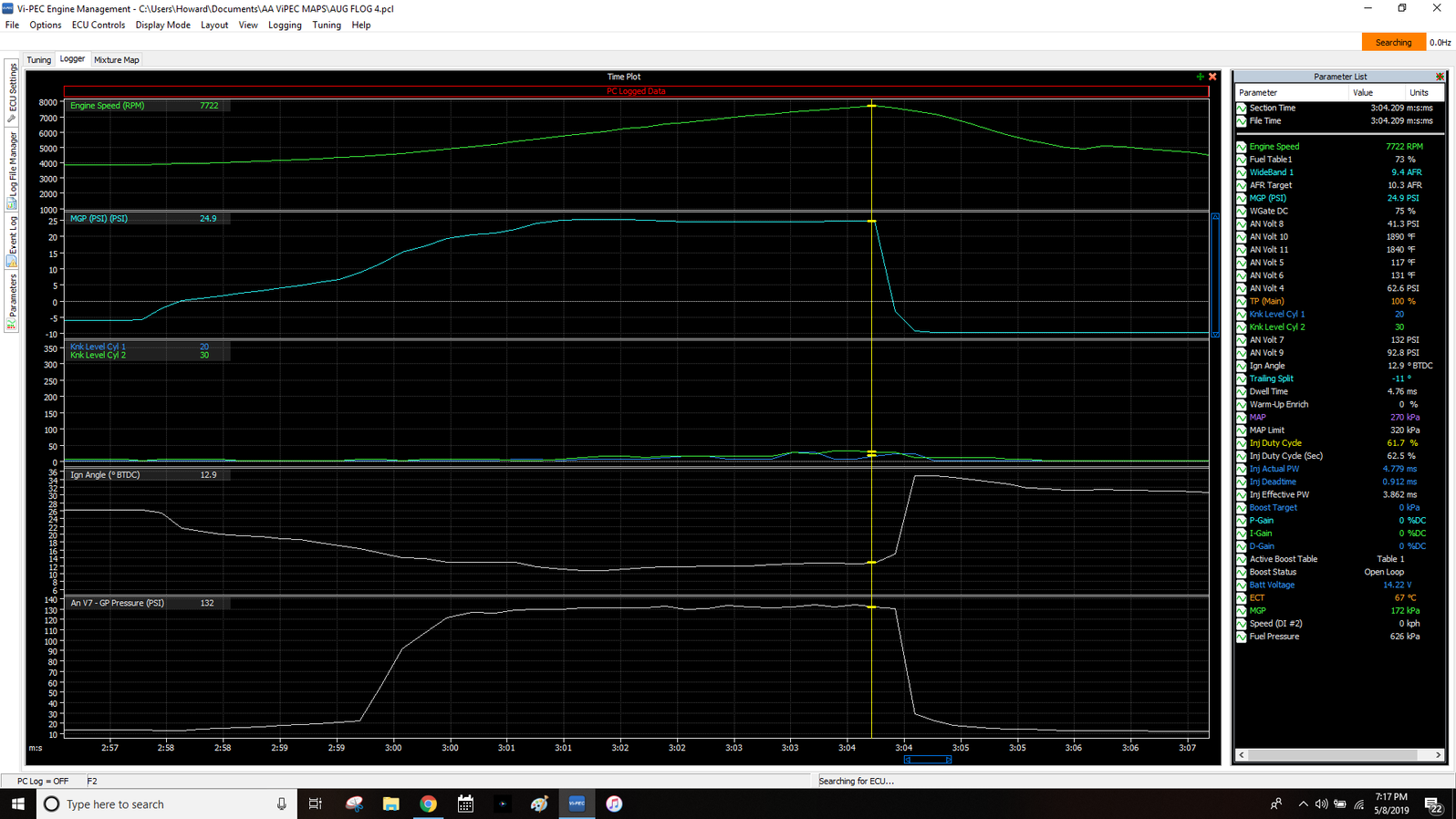This screenshot has height=819, width=1456.
Task: Click the Engine Speed trace icon in the Parameter List
Action: (x=1242, y=147)
